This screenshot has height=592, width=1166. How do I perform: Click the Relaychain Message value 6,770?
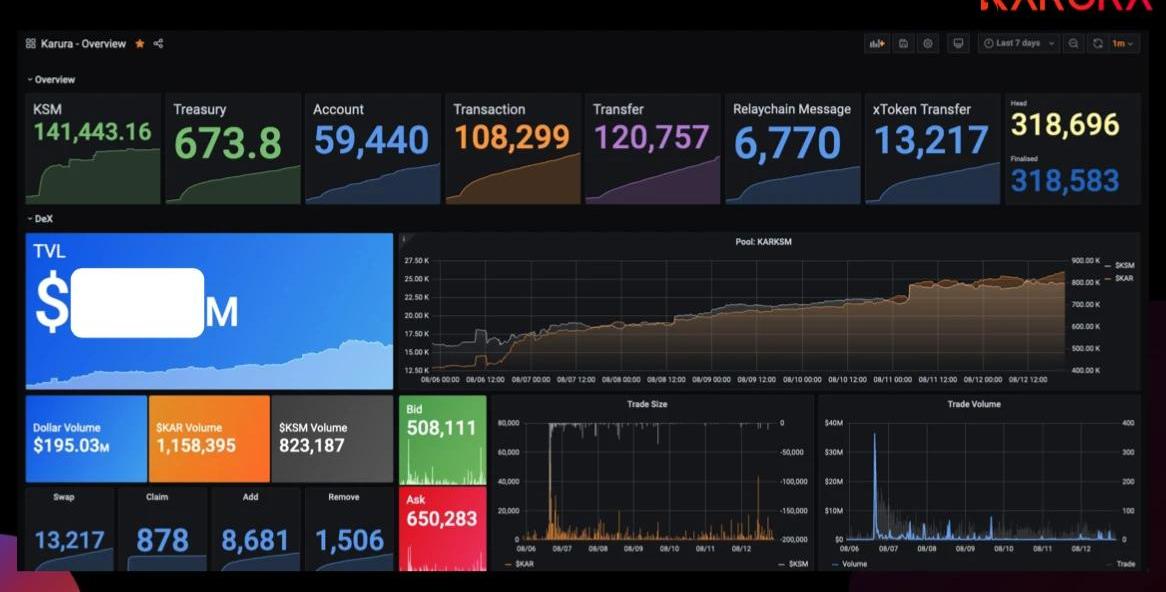point(787,143)
